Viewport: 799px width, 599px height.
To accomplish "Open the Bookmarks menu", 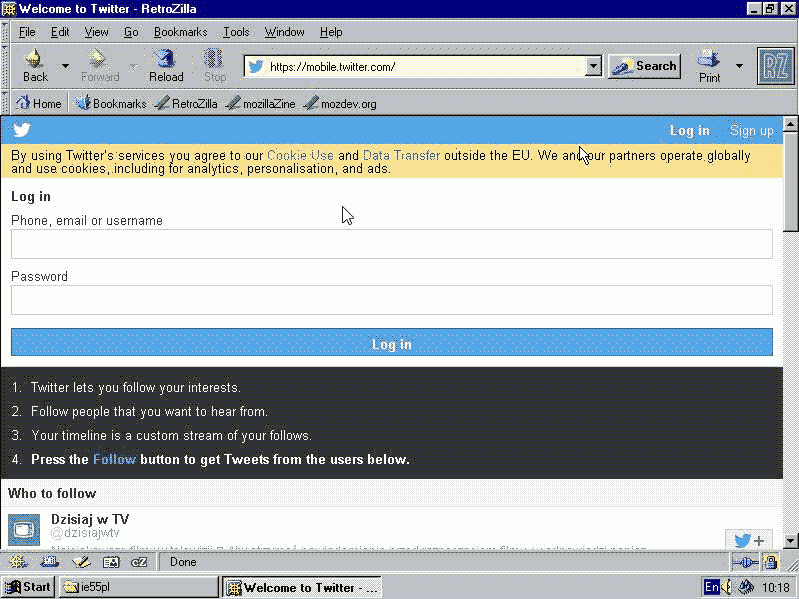I will (180, 32).
